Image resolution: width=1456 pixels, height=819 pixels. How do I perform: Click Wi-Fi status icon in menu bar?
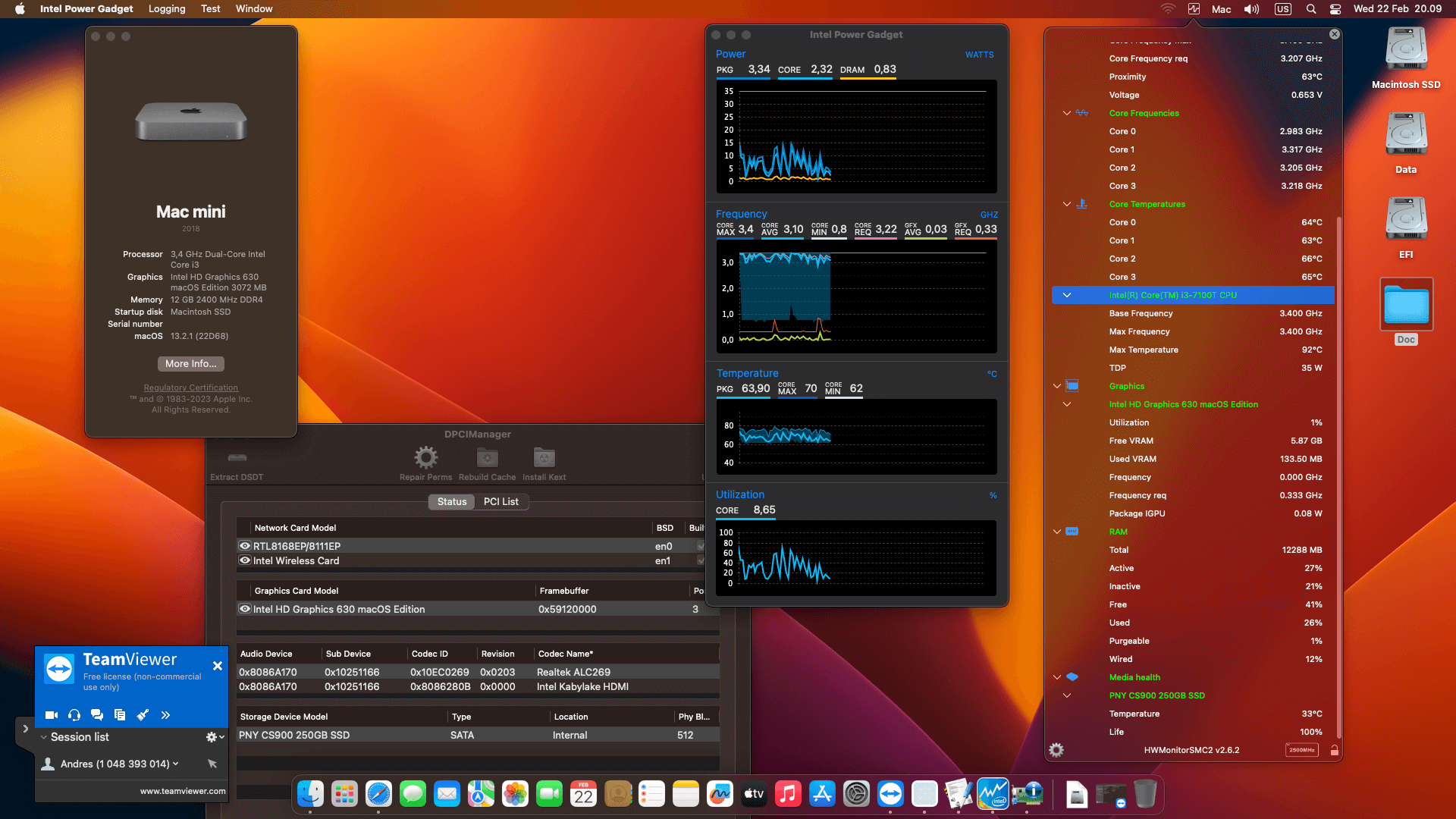pos(1168,9)
